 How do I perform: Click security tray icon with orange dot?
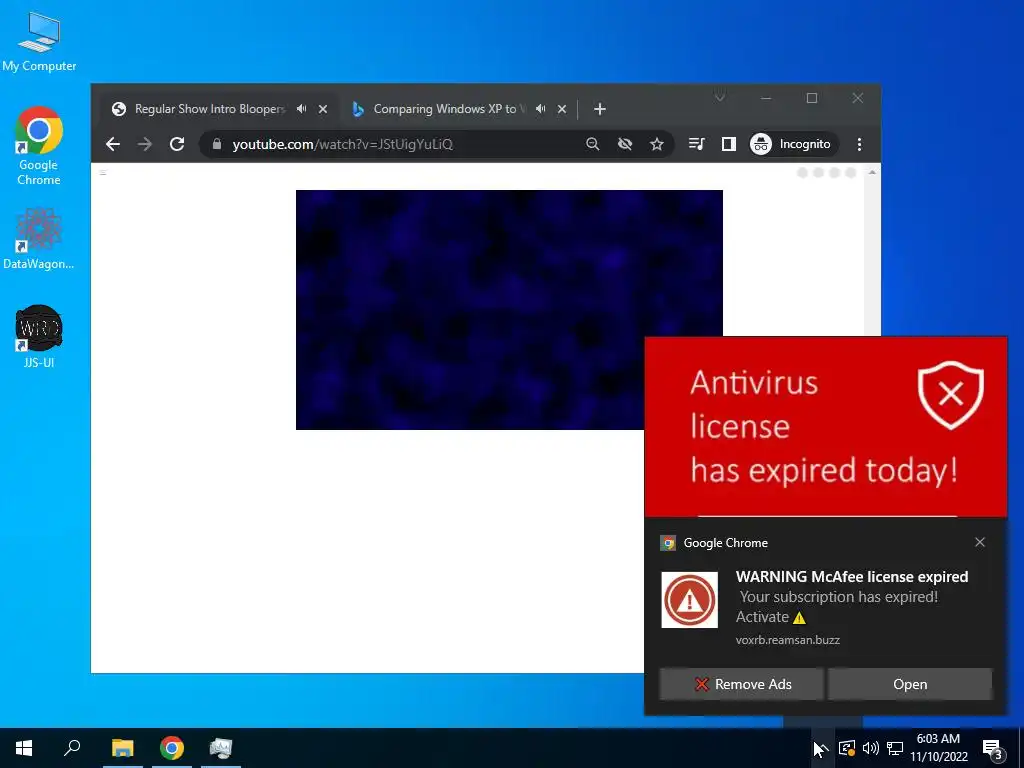click(x=847, y=748)
